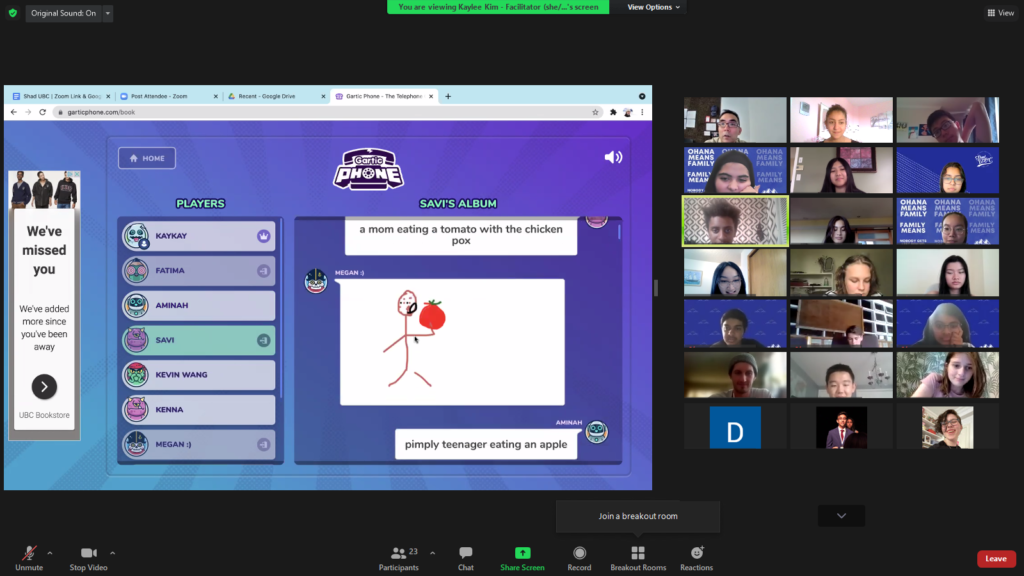Click Join a breakout room
1024x576 pixels.
[x=638, y=516]
